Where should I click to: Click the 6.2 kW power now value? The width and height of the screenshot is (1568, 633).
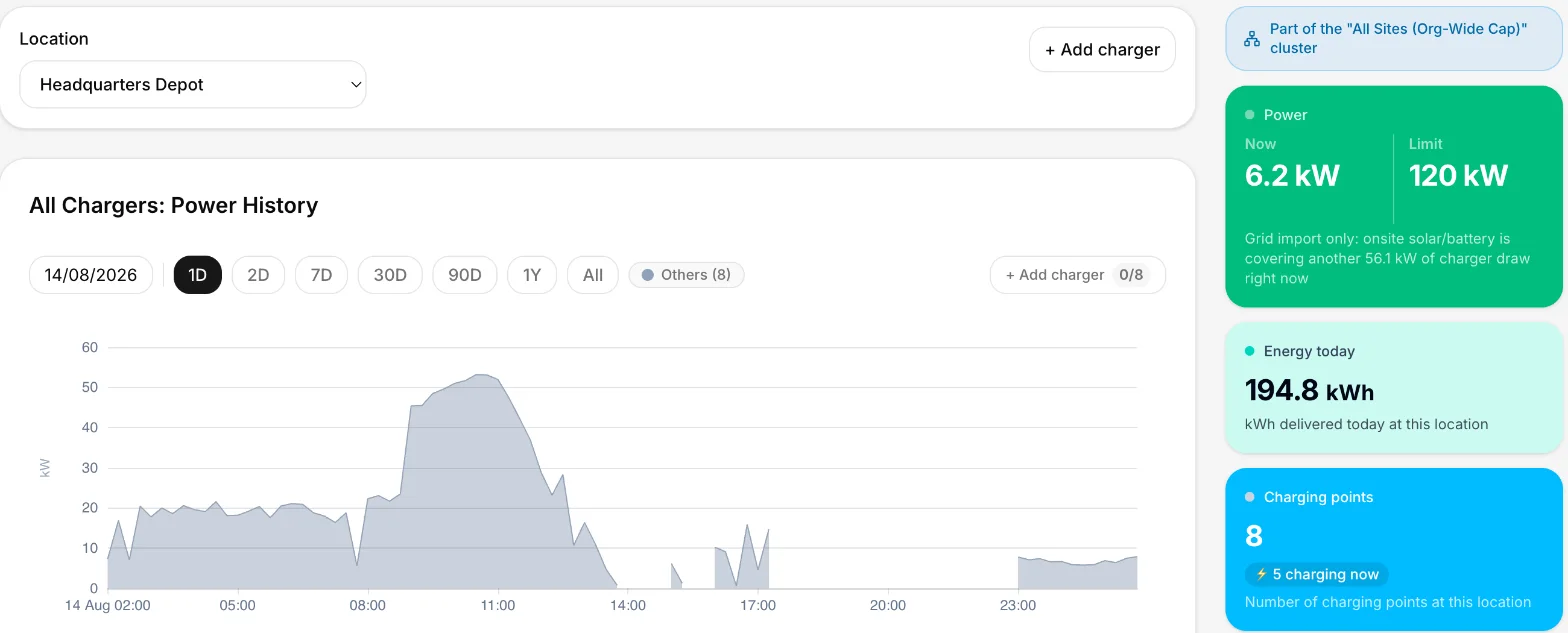point(1292,176)
